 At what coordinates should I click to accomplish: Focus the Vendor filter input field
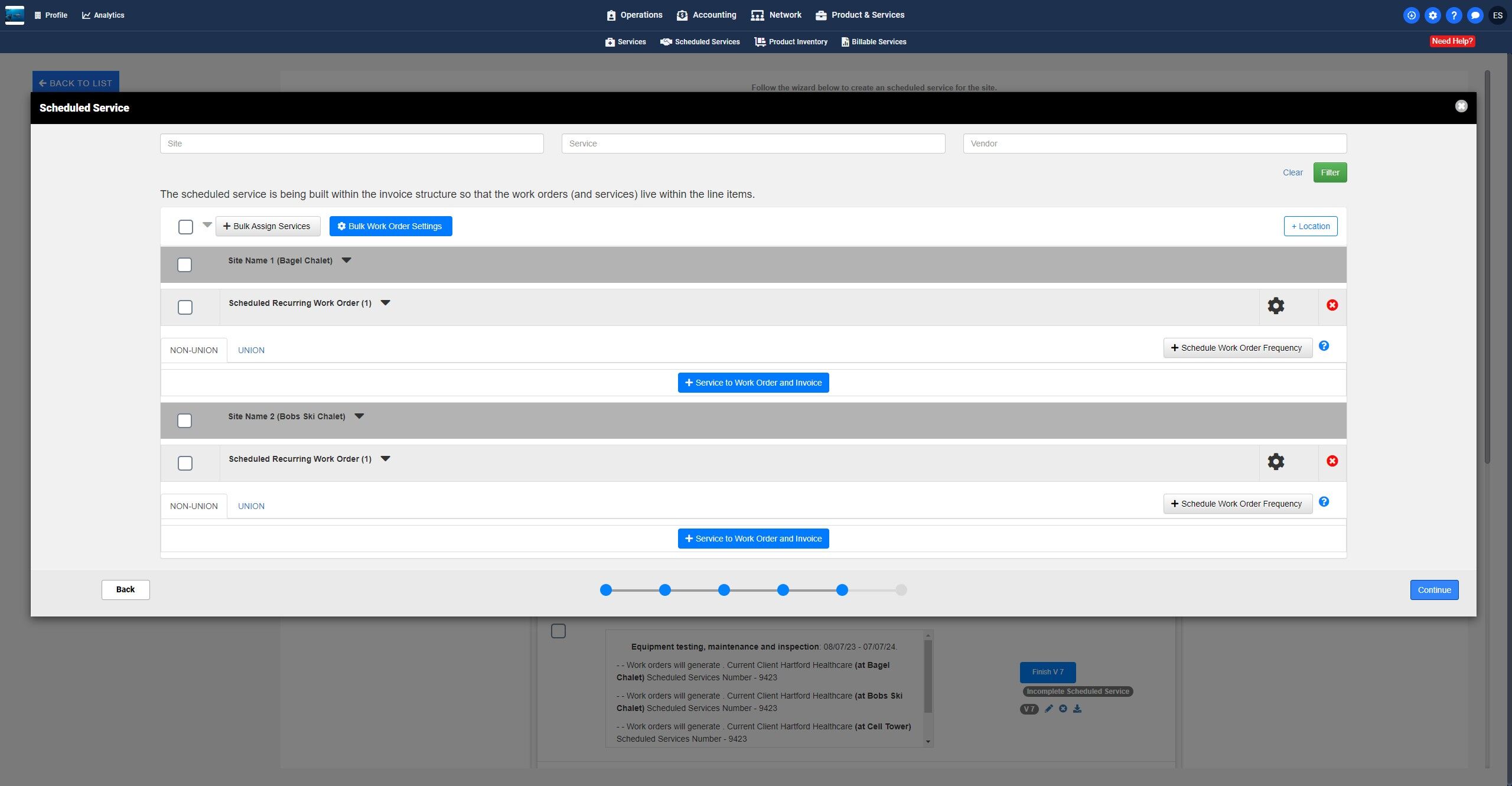click(x=1154, y=143)
